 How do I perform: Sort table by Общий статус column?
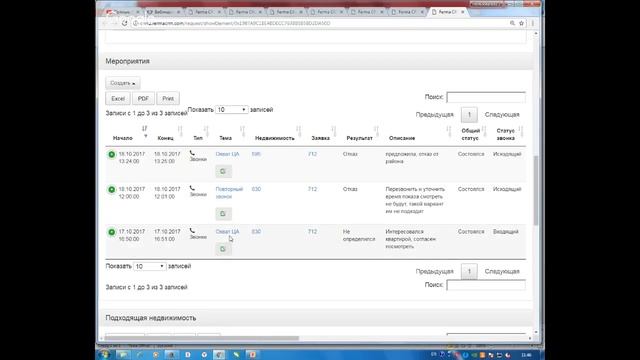tap(470, 135)
